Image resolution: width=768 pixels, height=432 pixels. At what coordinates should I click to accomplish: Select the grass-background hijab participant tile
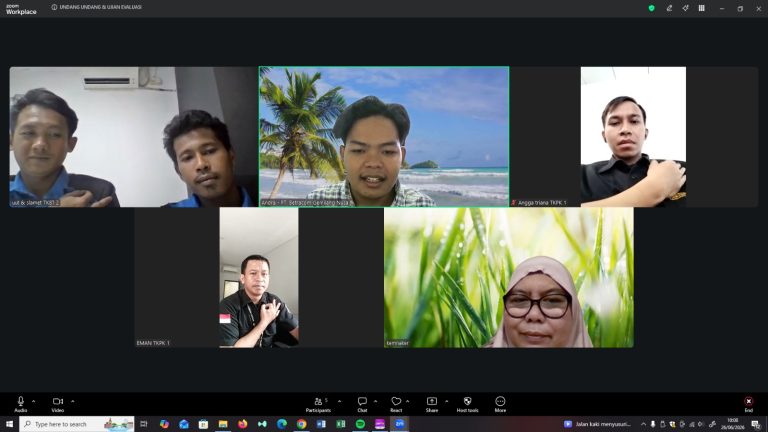click(x=508, y=277)
